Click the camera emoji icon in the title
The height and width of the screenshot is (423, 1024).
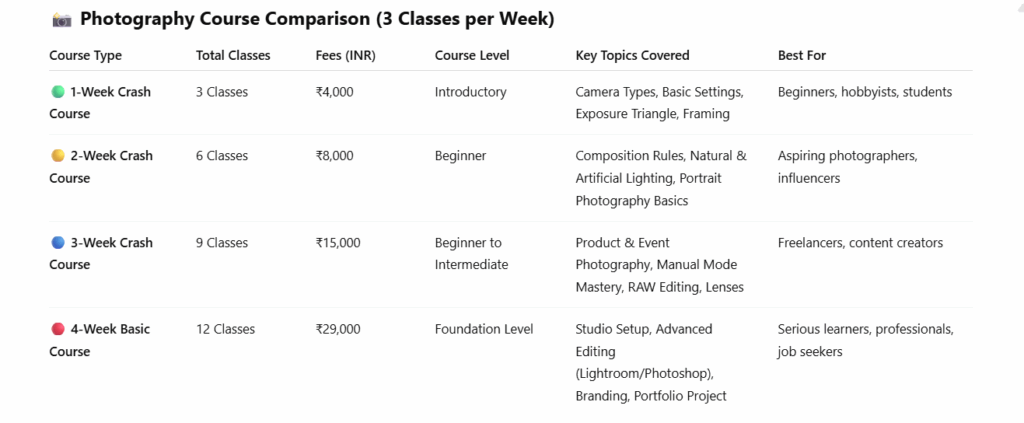pos(61,20)
